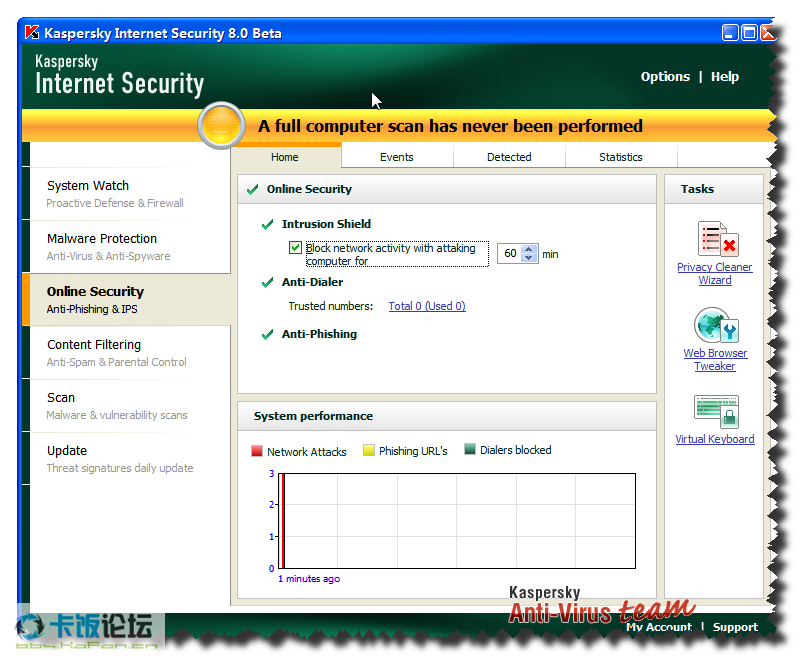This screenshot has width=802, height=663.
Task: Click the Anti-Phishing heading
Action: [x=319, y=335]
